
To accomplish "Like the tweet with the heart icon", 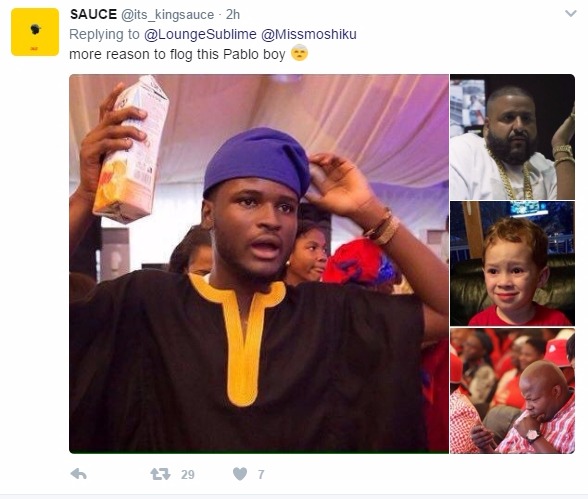I will [x=240, y=474].
